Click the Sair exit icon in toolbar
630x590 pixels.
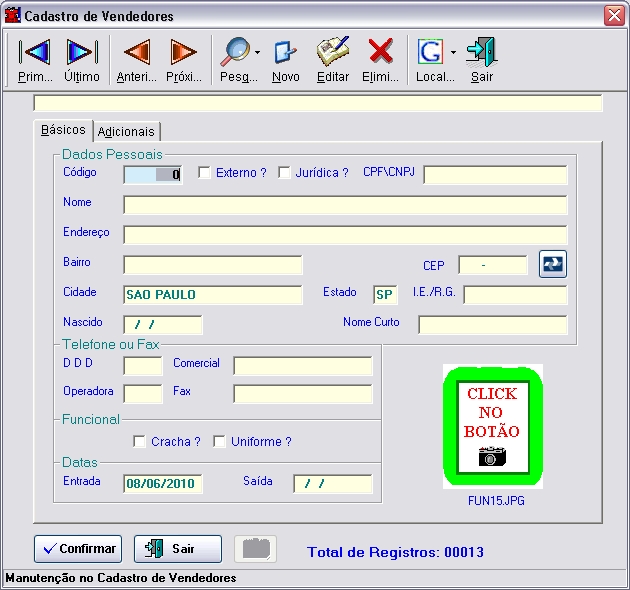point(482,59)
